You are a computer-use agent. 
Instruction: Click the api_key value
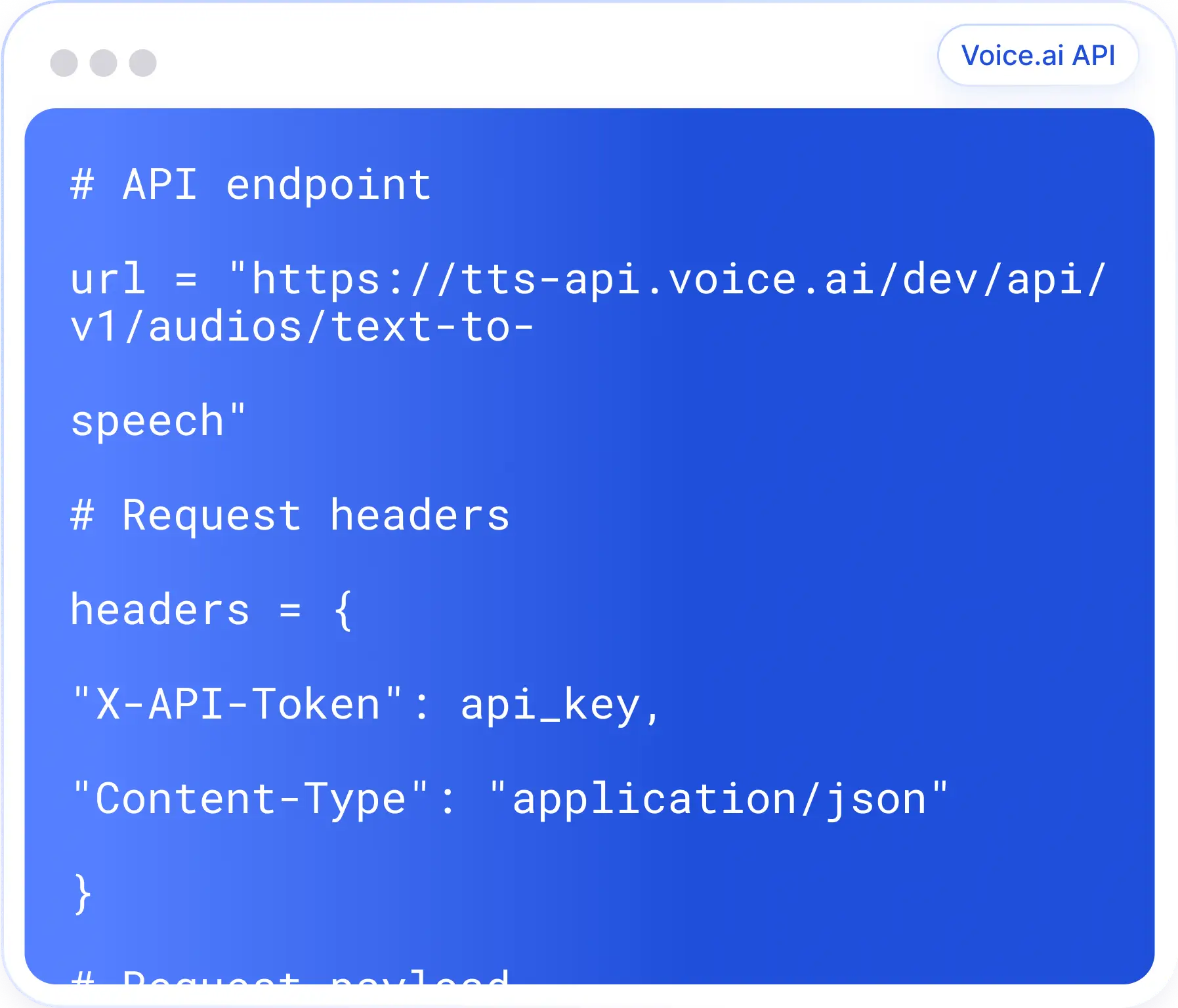(550, 705)
